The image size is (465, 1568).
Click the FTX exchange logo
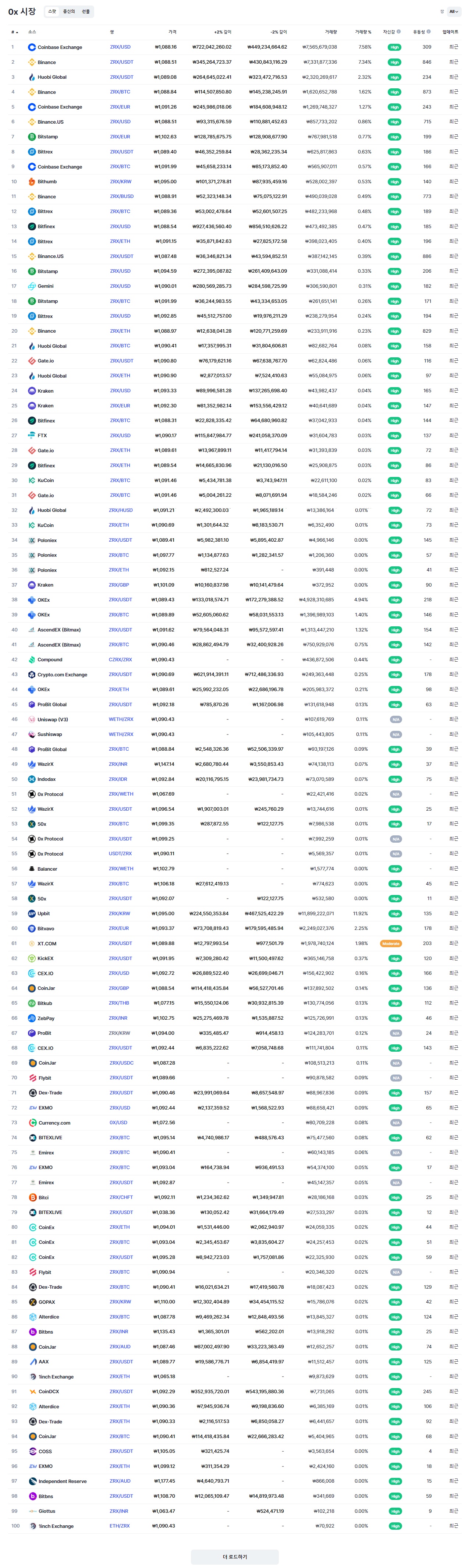tap(32, 435)
